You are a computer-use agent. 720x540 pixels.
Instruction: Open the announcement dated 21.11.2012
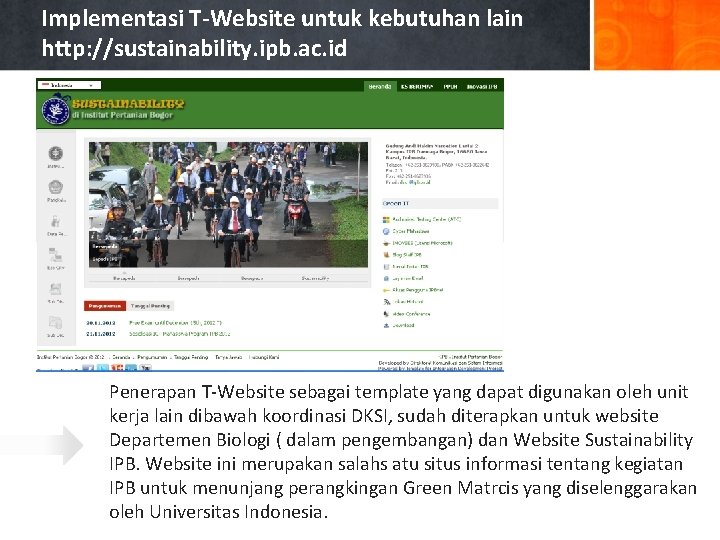pyautogui.click(x=180, y=334)
